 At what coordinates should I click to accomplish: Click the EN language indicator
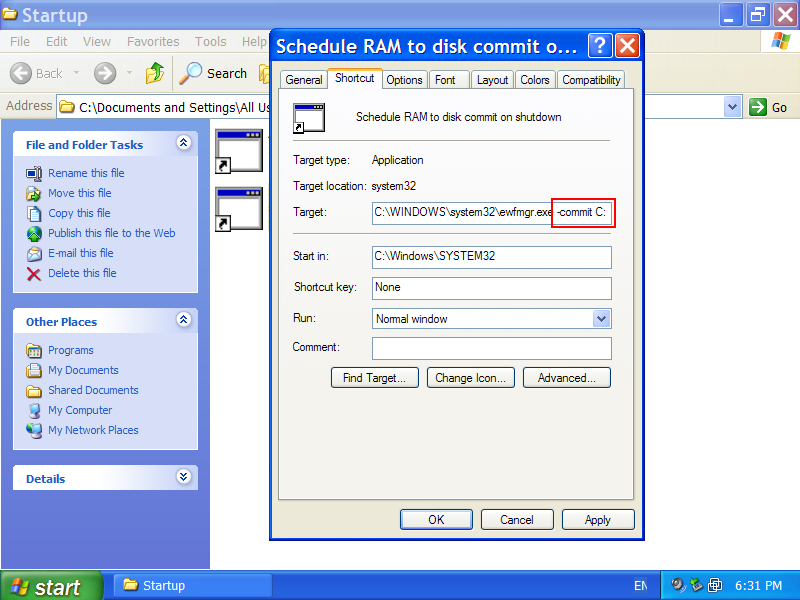pos(641,586)
